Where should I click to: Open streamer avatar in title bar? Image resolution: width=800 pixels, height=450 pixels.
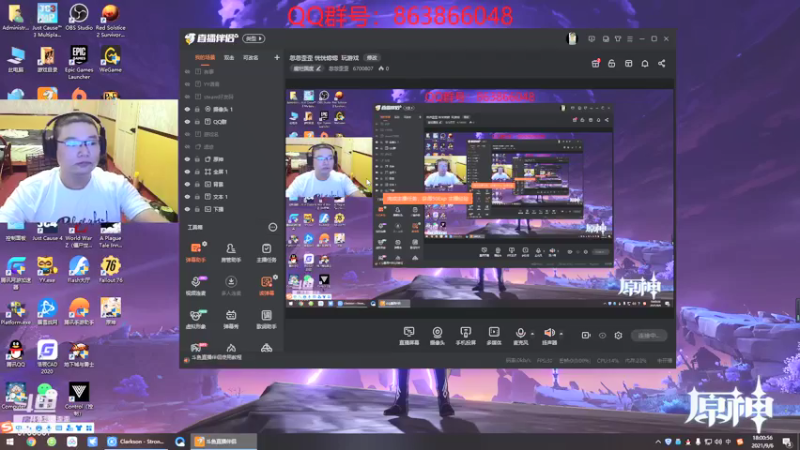(572, 39)
